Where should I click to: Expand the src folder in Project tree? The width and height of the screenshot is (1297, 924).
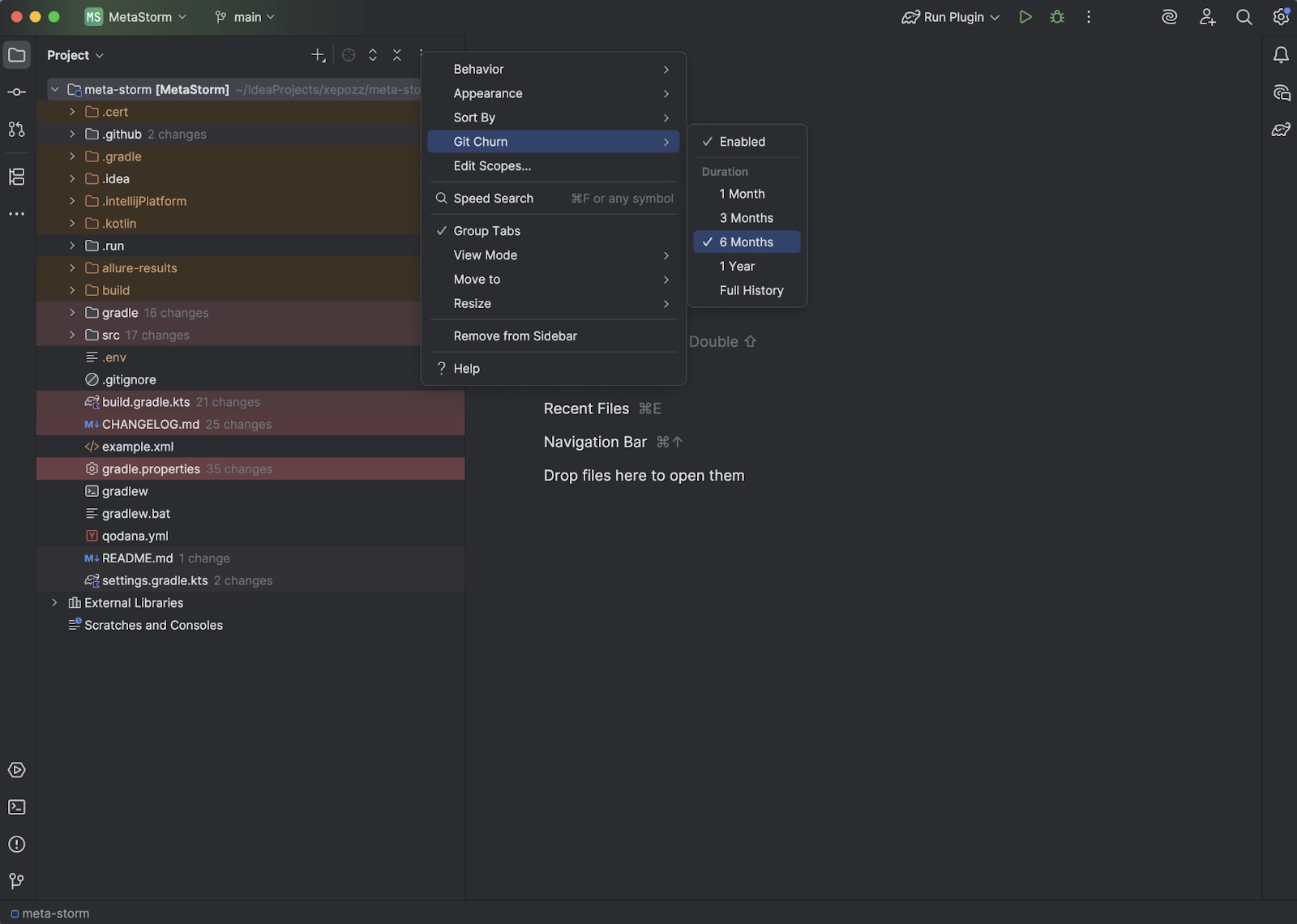[71, 335]
